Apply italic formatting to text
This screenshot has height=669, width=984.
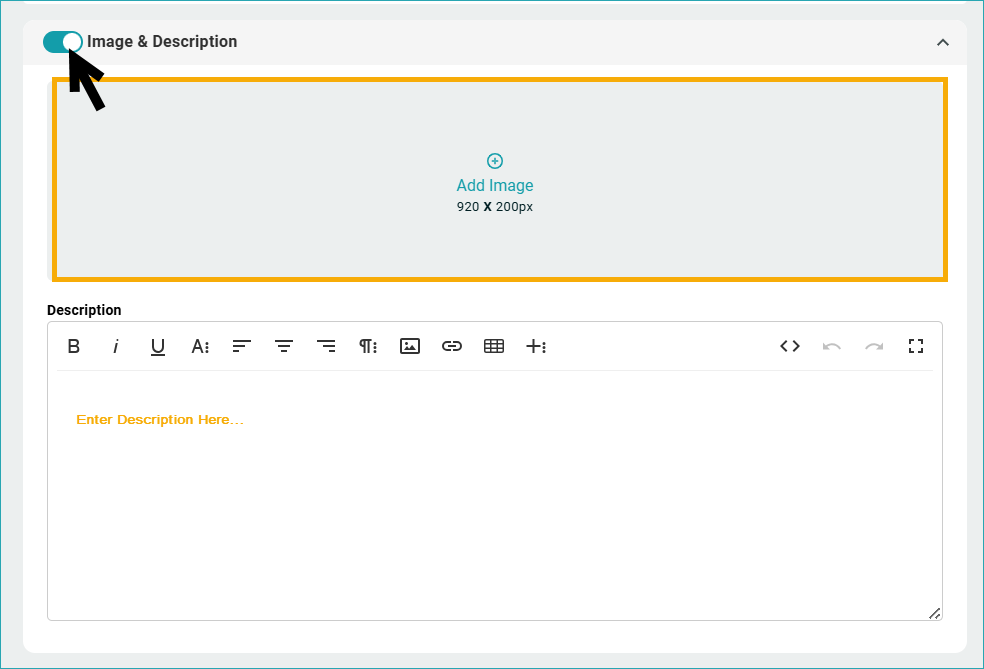click(x=116, y=346)
